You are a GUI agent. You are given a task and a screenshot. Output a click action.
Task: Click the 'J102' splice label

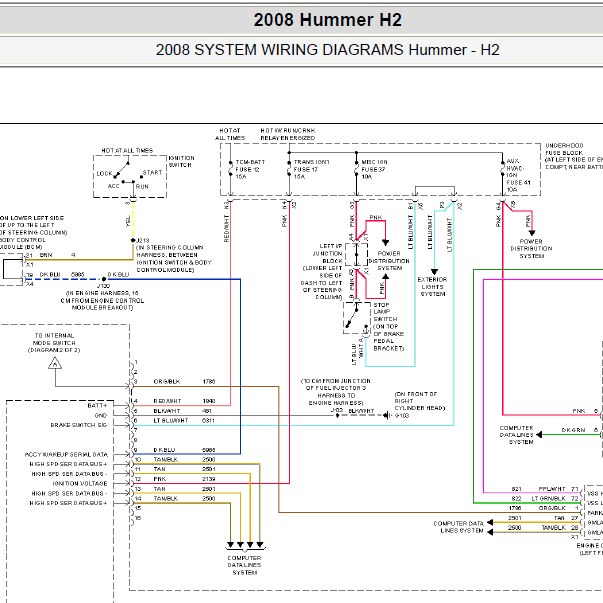click(x=337, y=410)
